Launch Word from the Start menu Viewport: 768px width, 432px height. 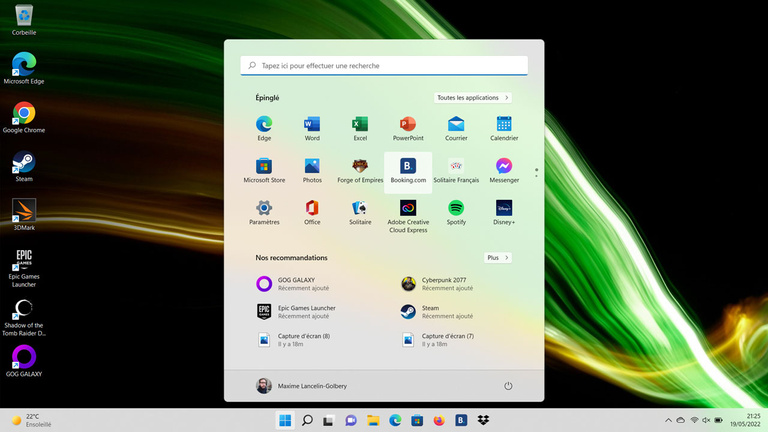pos(312,128)
